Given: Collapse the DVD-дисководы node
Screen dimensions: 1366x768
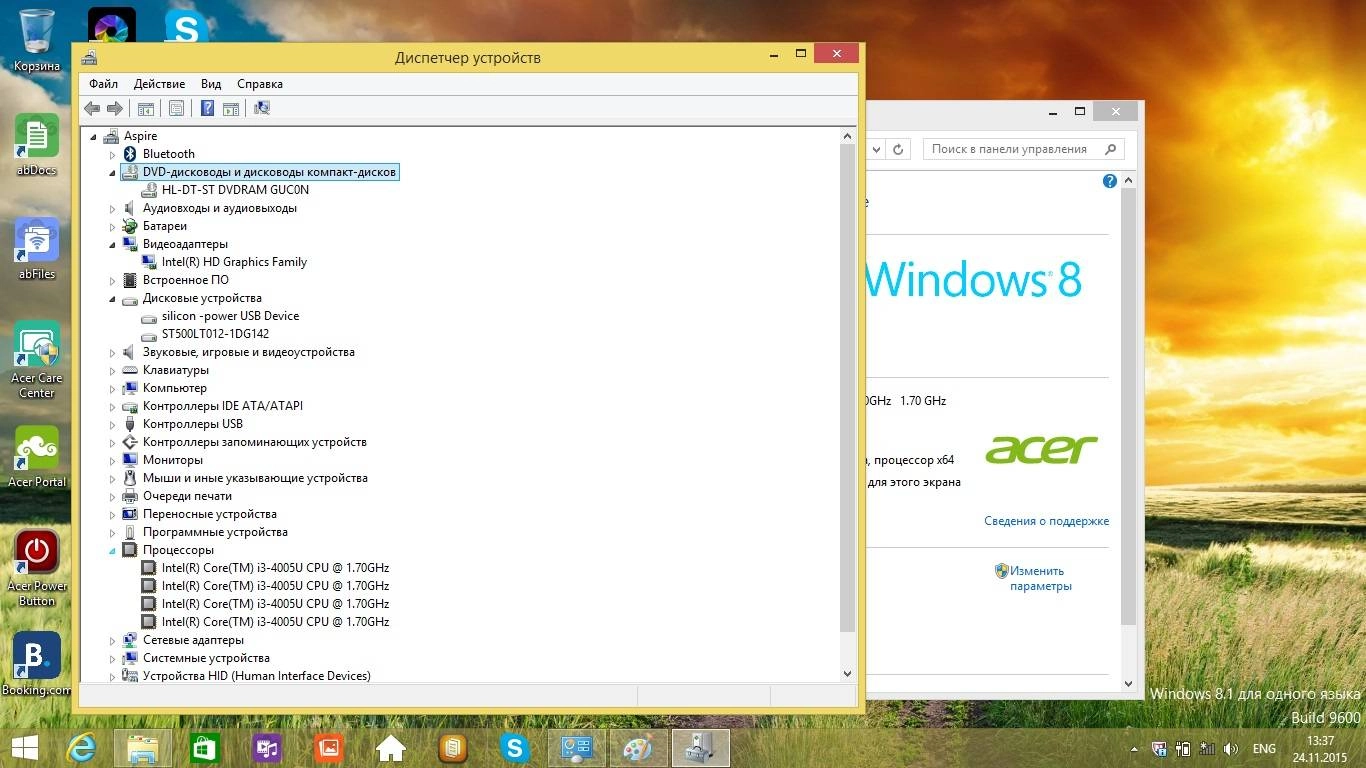Looking at the screenshot, I should 112,172.
